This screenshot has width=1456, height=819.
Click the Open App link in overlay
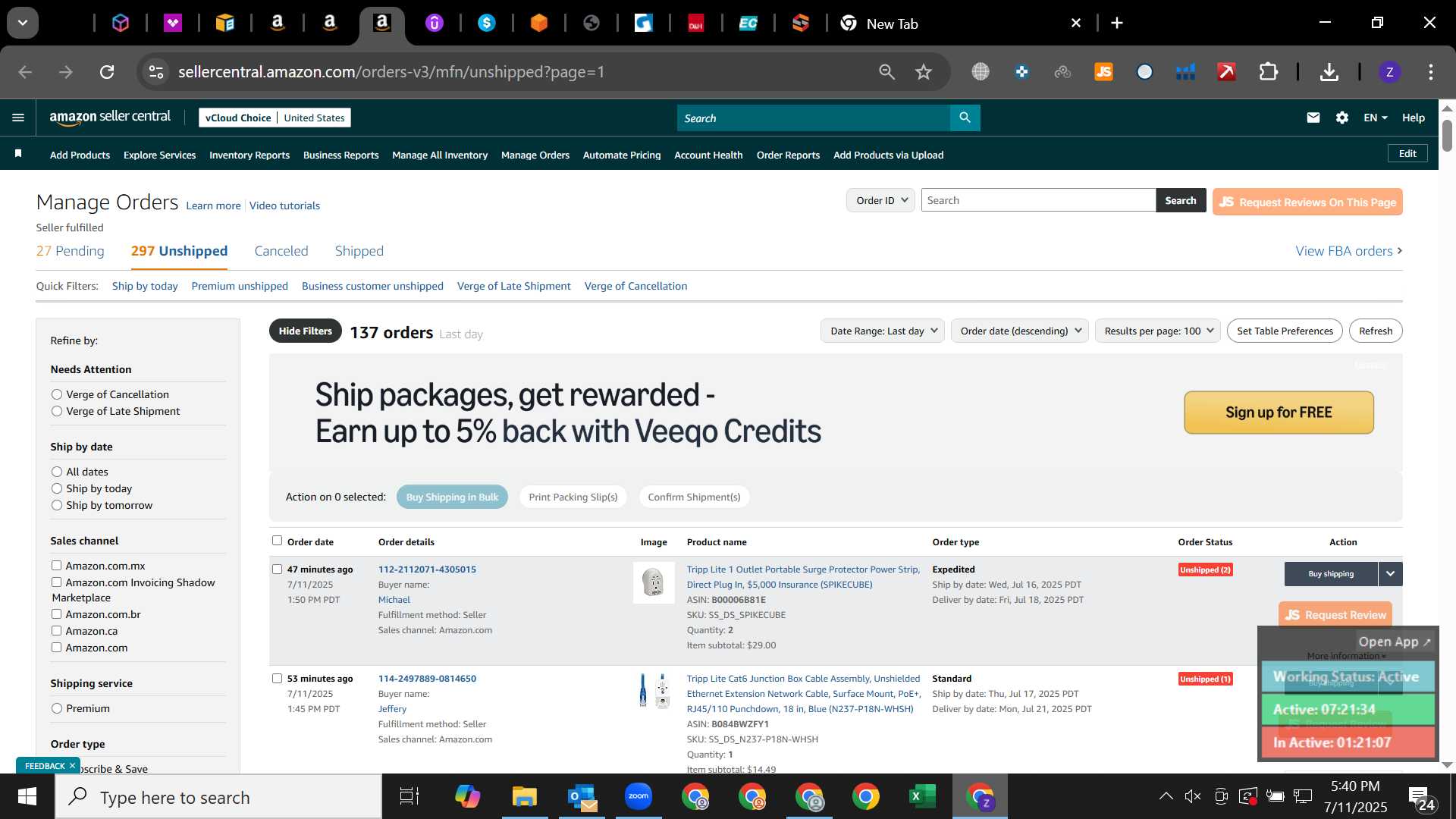(x=1394, y=642)
